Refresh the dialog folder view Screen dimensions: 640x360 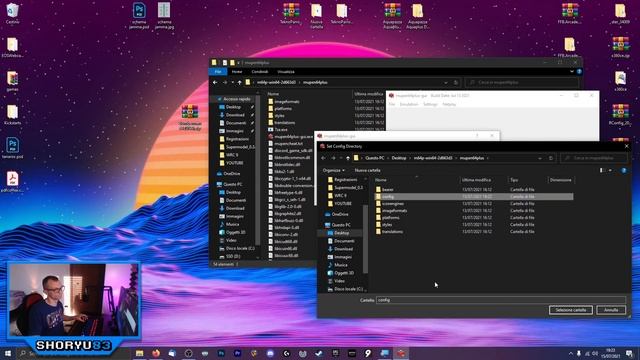click(x=551, y=158)
